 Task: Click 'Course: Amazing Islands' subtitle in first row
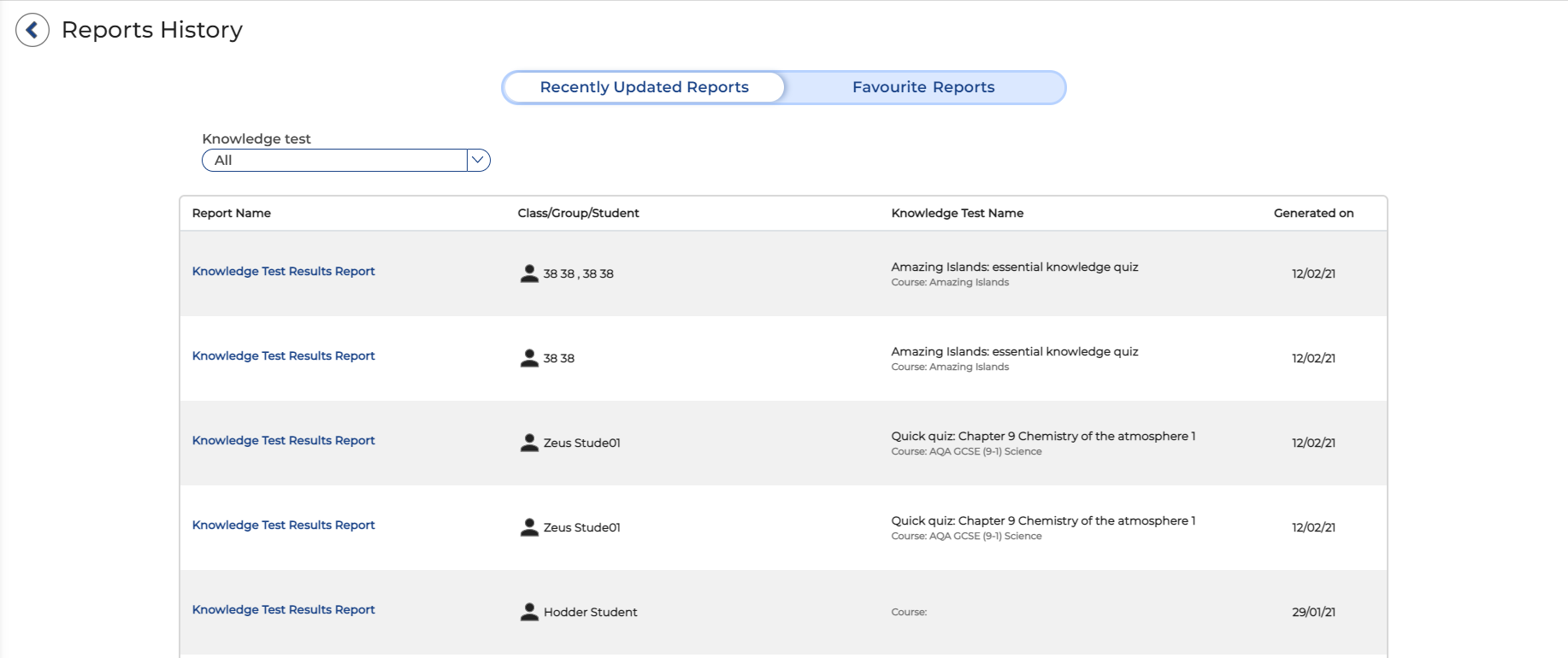tap(950, 282)
